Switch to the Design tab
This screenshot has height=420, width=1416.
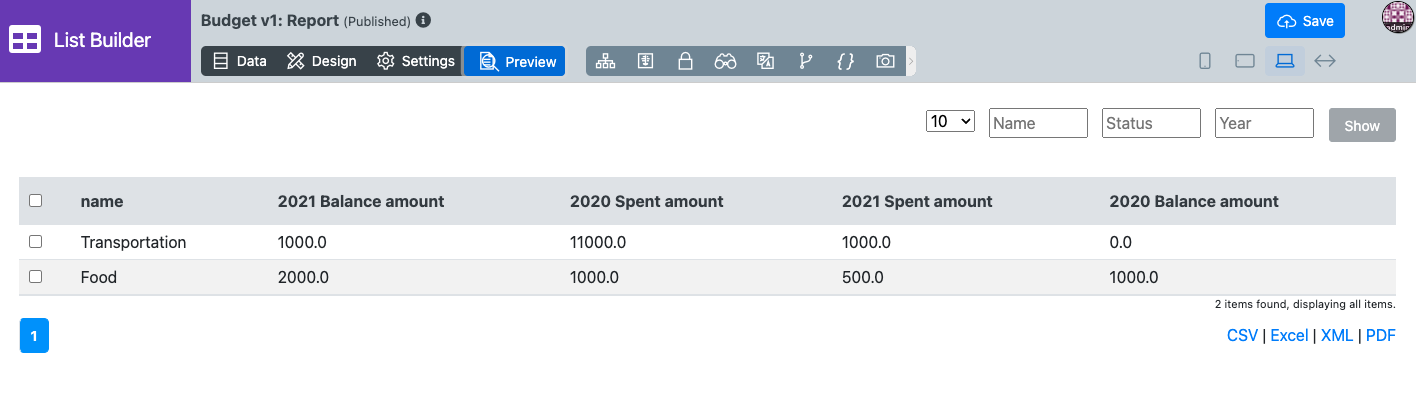click(x=322, y=61)
